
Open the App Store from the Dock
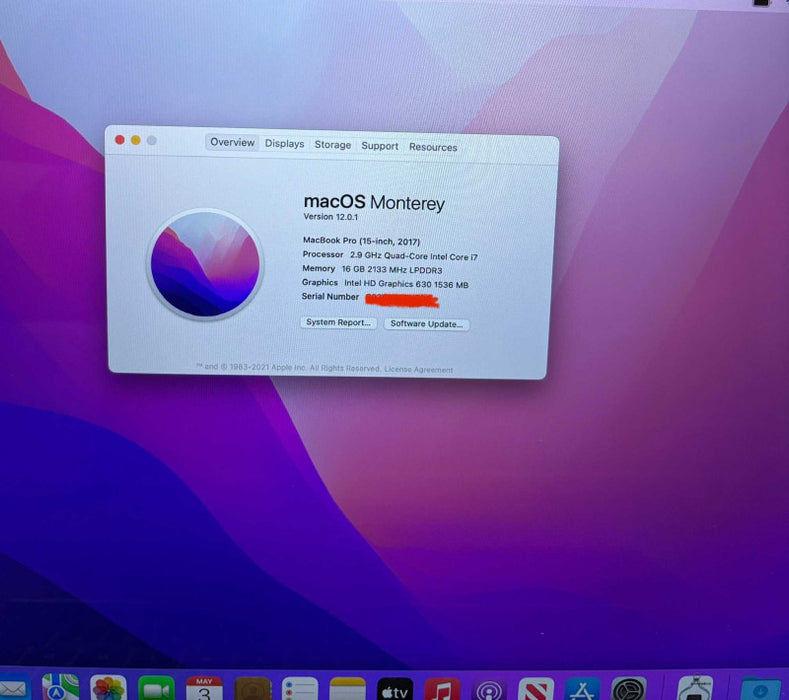coord(583,689)
